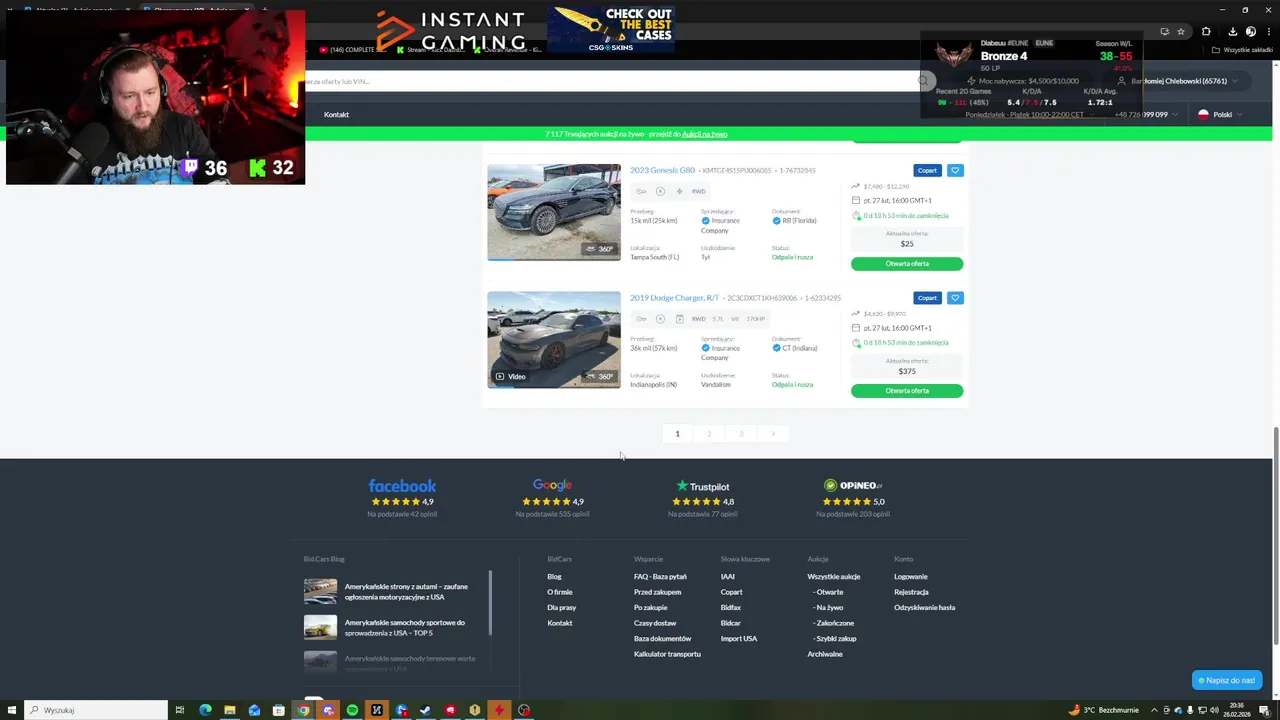Open 2019 Dodge Charger, R/T listing title
The height and width of the screenshot is (720, 1280).
click(x=674, y=298)
